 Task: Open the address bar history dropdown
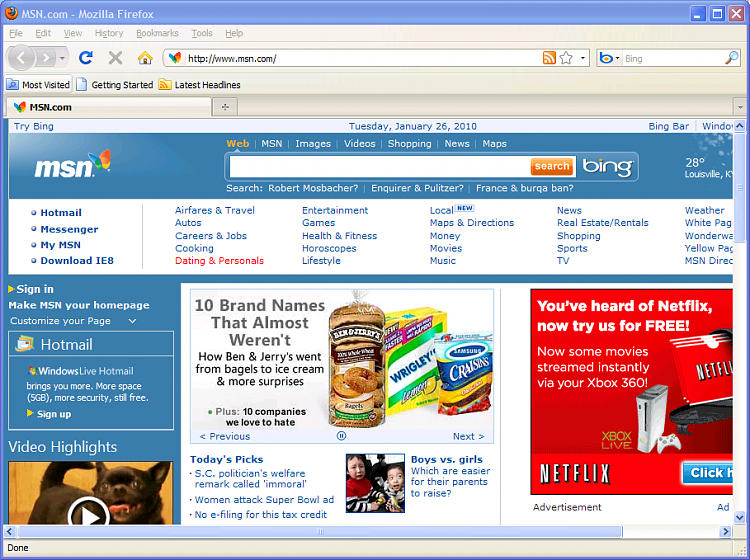coord(583,58)
